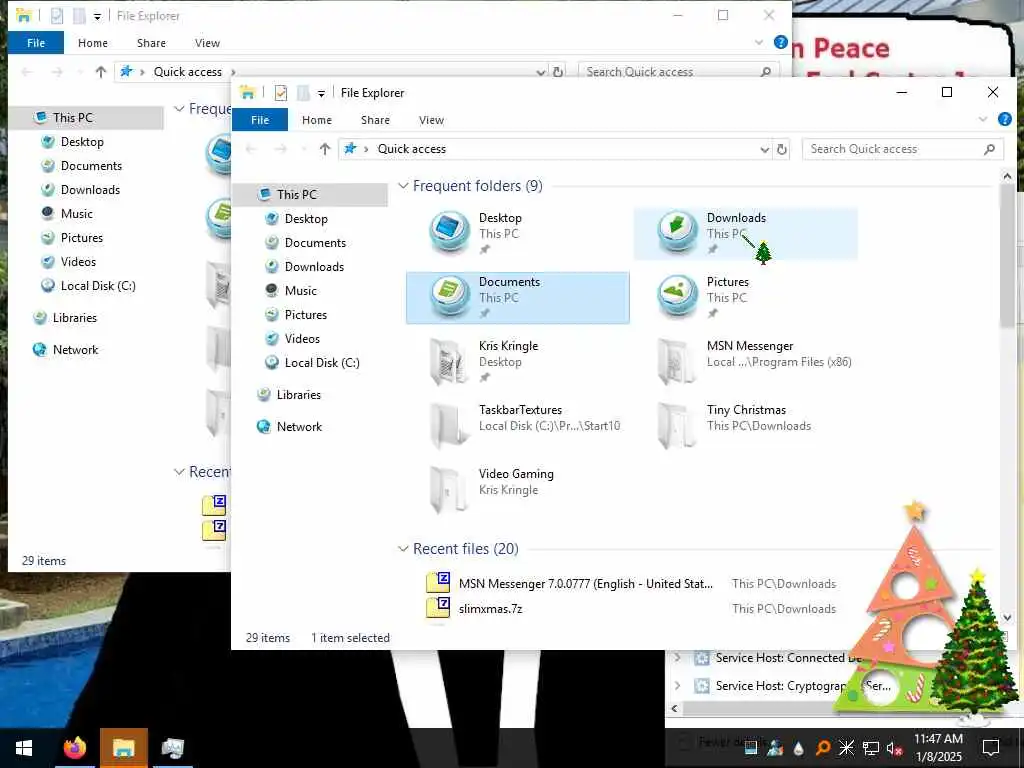Refresh the front window's address bar
The height and width of the screenshot is (768, 1024).
pos(782,149)
